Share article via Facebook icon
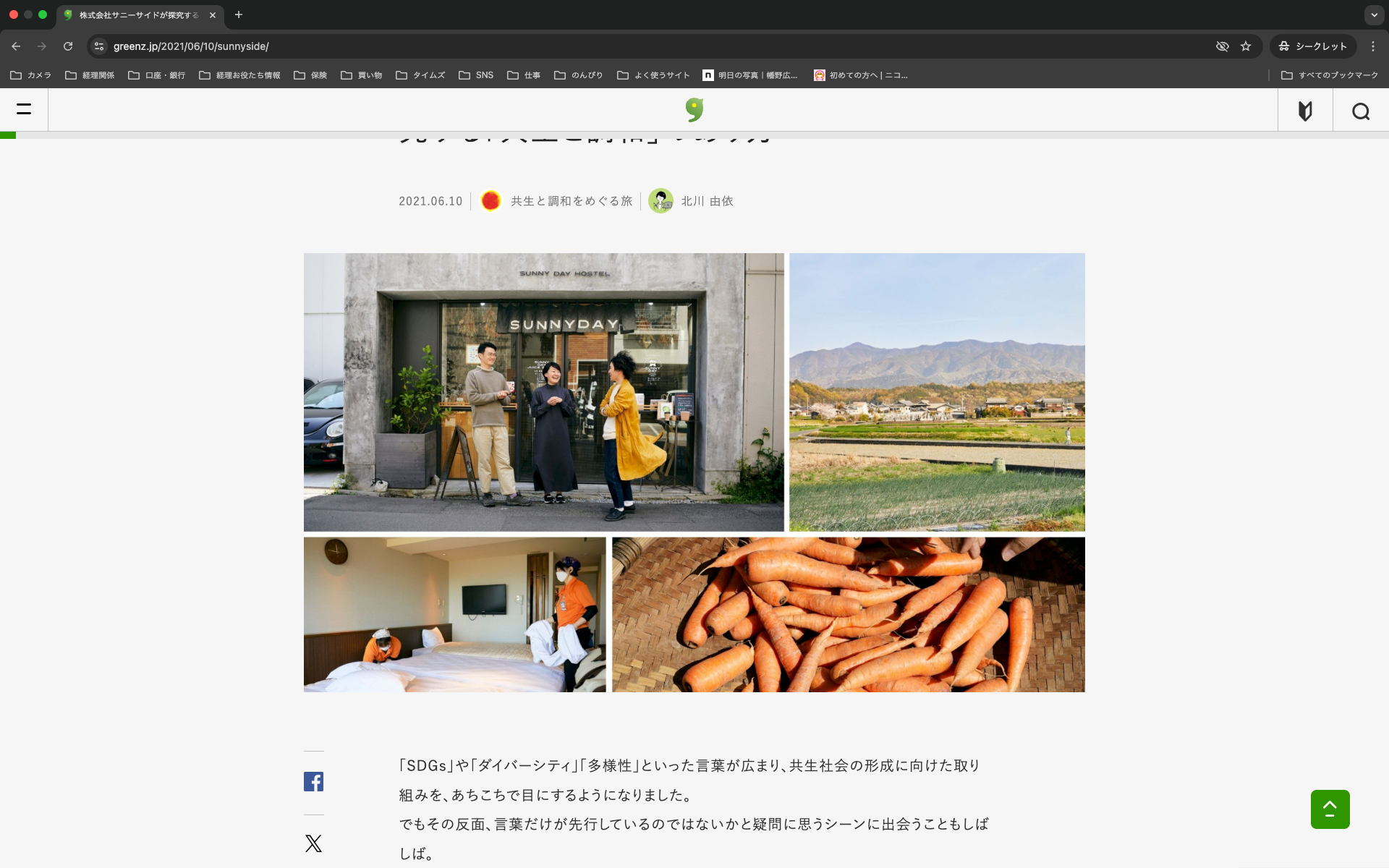 [313, 781]
